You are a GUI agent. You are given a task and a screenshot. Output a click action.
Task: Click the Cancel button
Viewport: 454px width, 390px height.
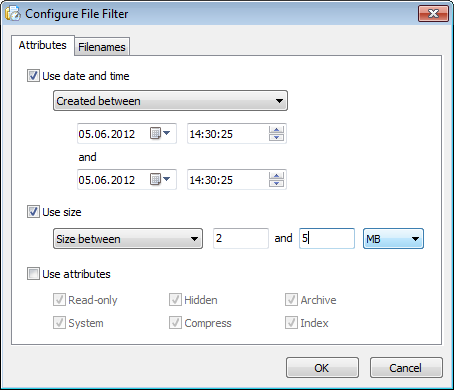(x=406, y=368)
